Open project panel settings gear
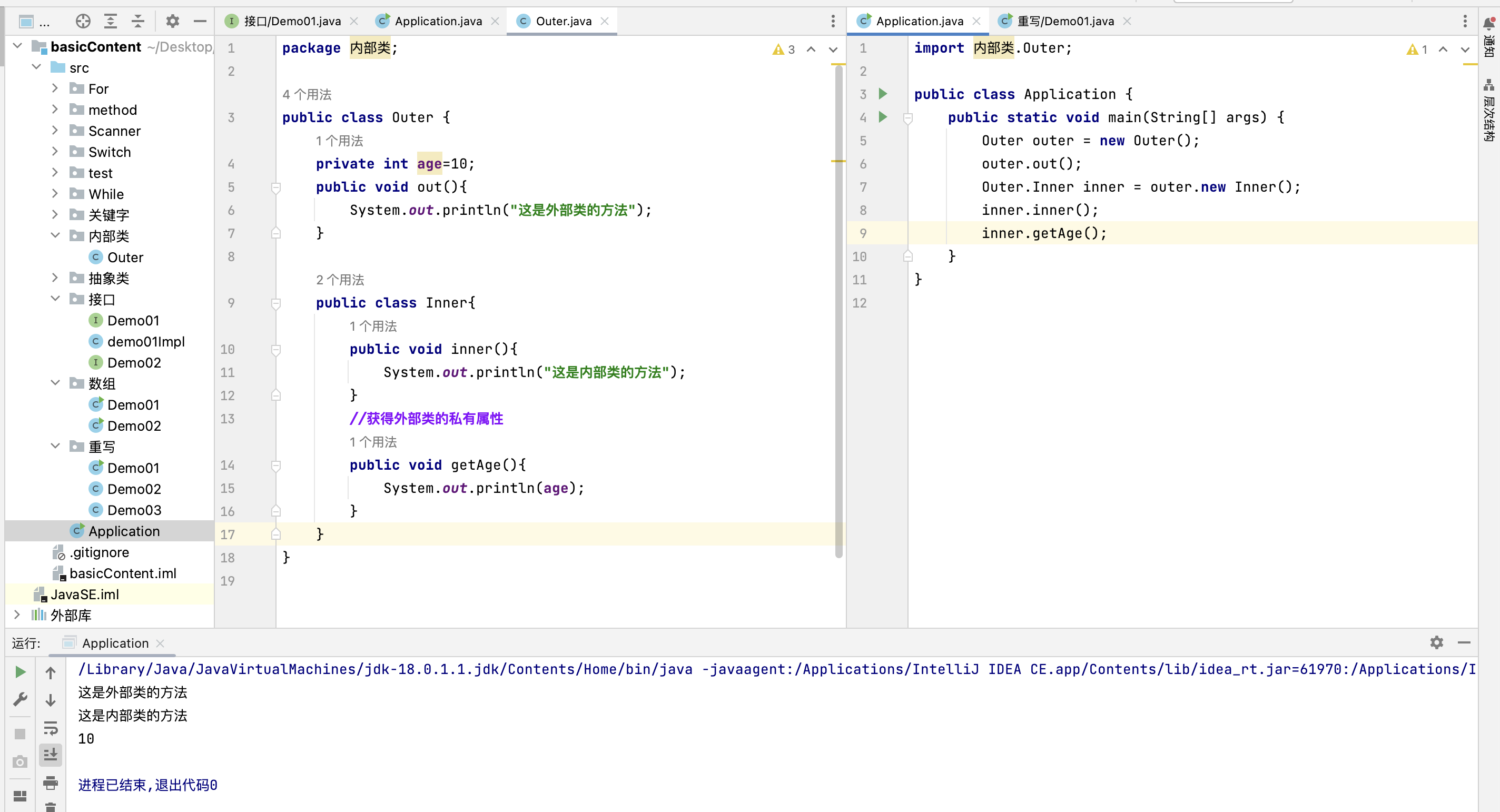Viewport: 1500px width, 812px height. coord(172,22)
